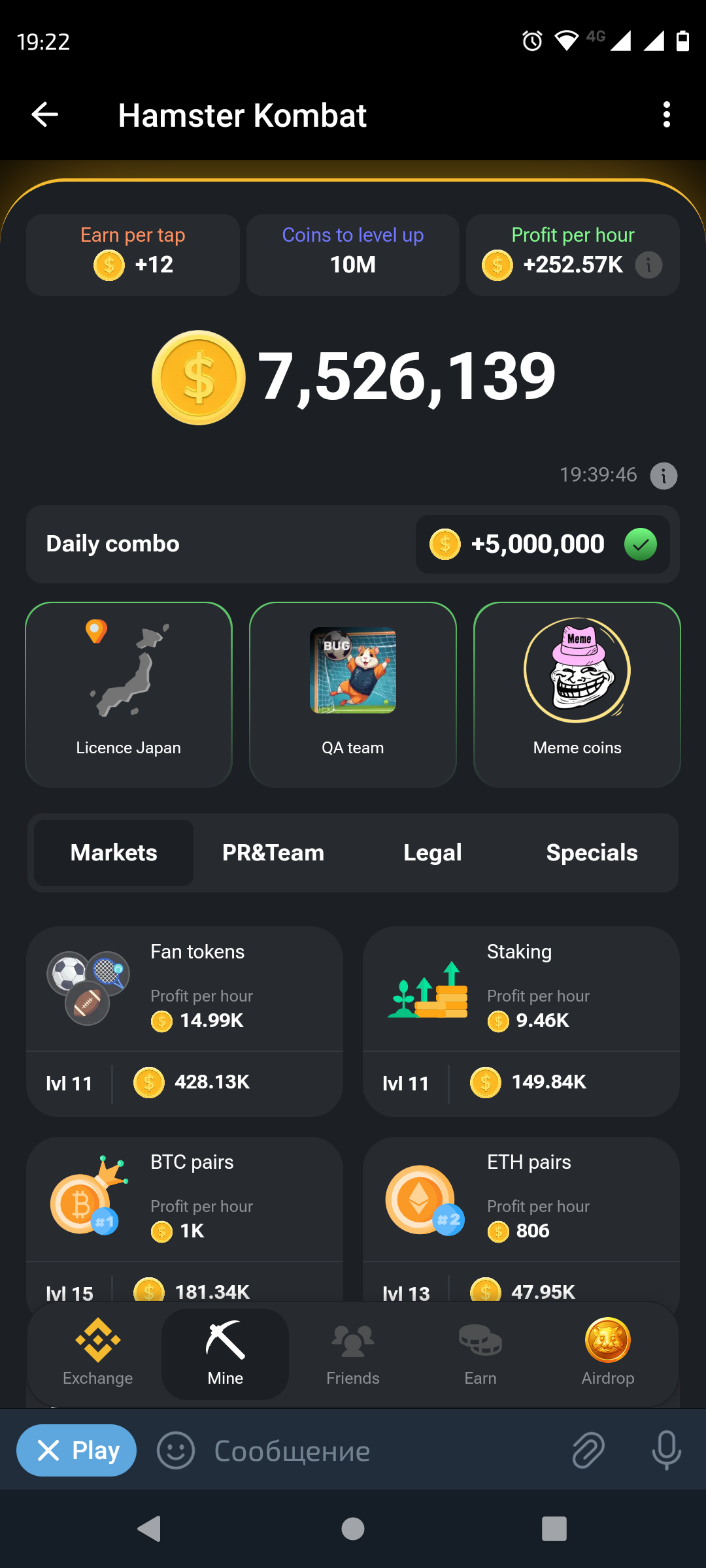Open the three-dot overflow menu
The height and width of the screenshot is (1568, 706).
point(666,115)
